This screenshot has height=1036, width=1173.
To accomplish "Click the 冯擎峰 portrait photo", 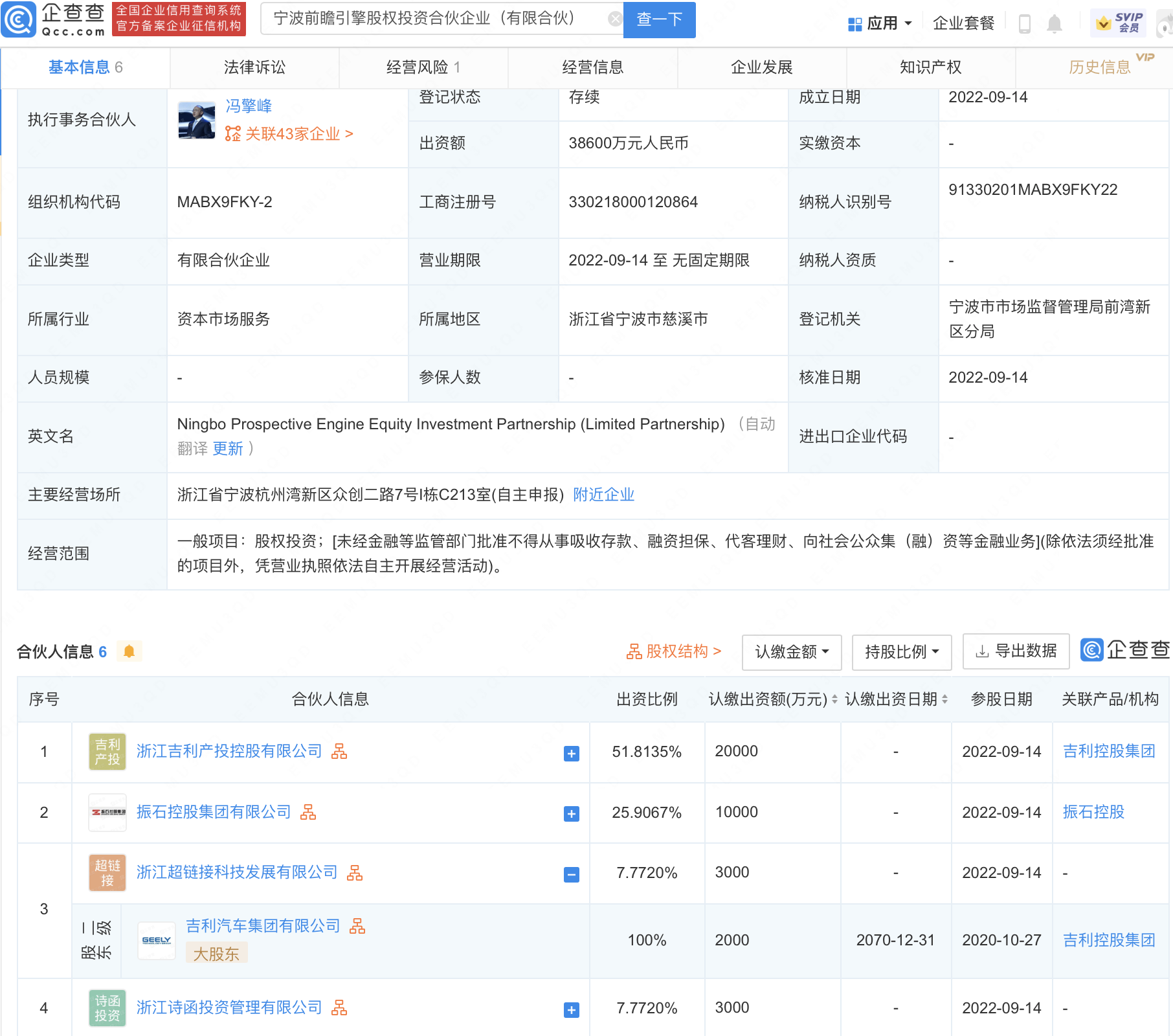I will point(197,120).
